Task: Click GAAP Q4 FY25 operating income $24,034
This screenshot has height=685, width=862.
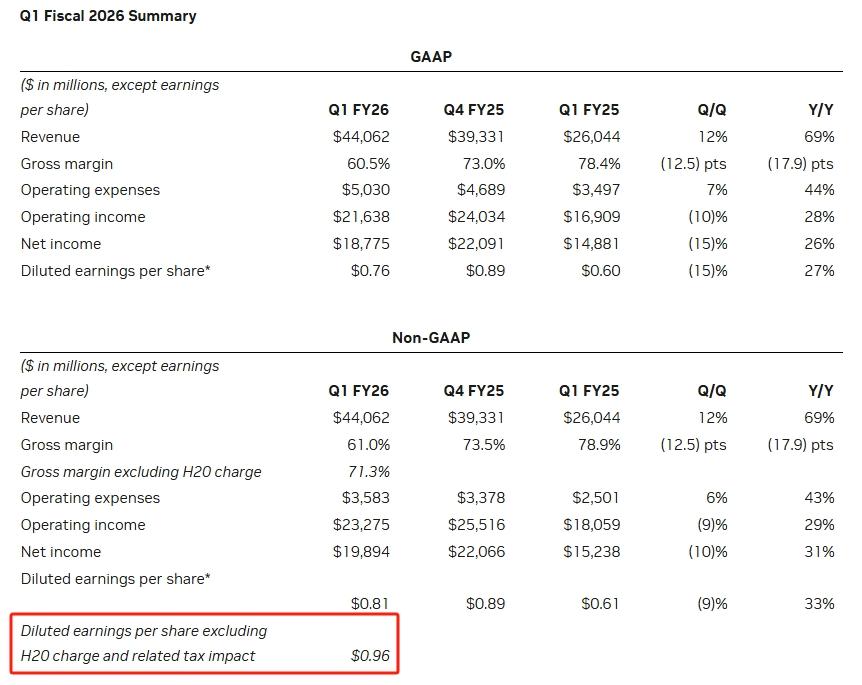Action: click(x=476, y=217)
